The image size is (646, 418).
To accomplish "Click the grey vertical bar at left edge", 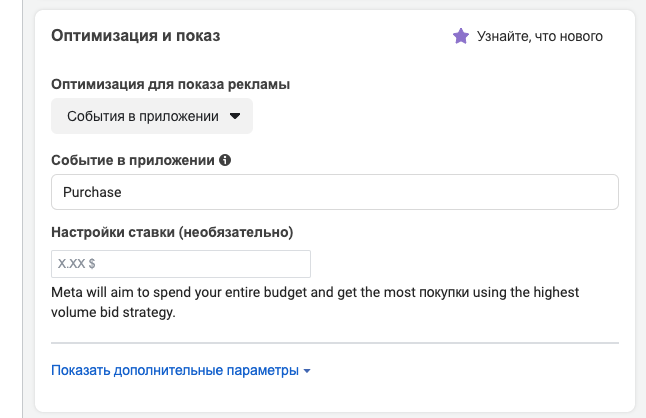I will (23, 209).
